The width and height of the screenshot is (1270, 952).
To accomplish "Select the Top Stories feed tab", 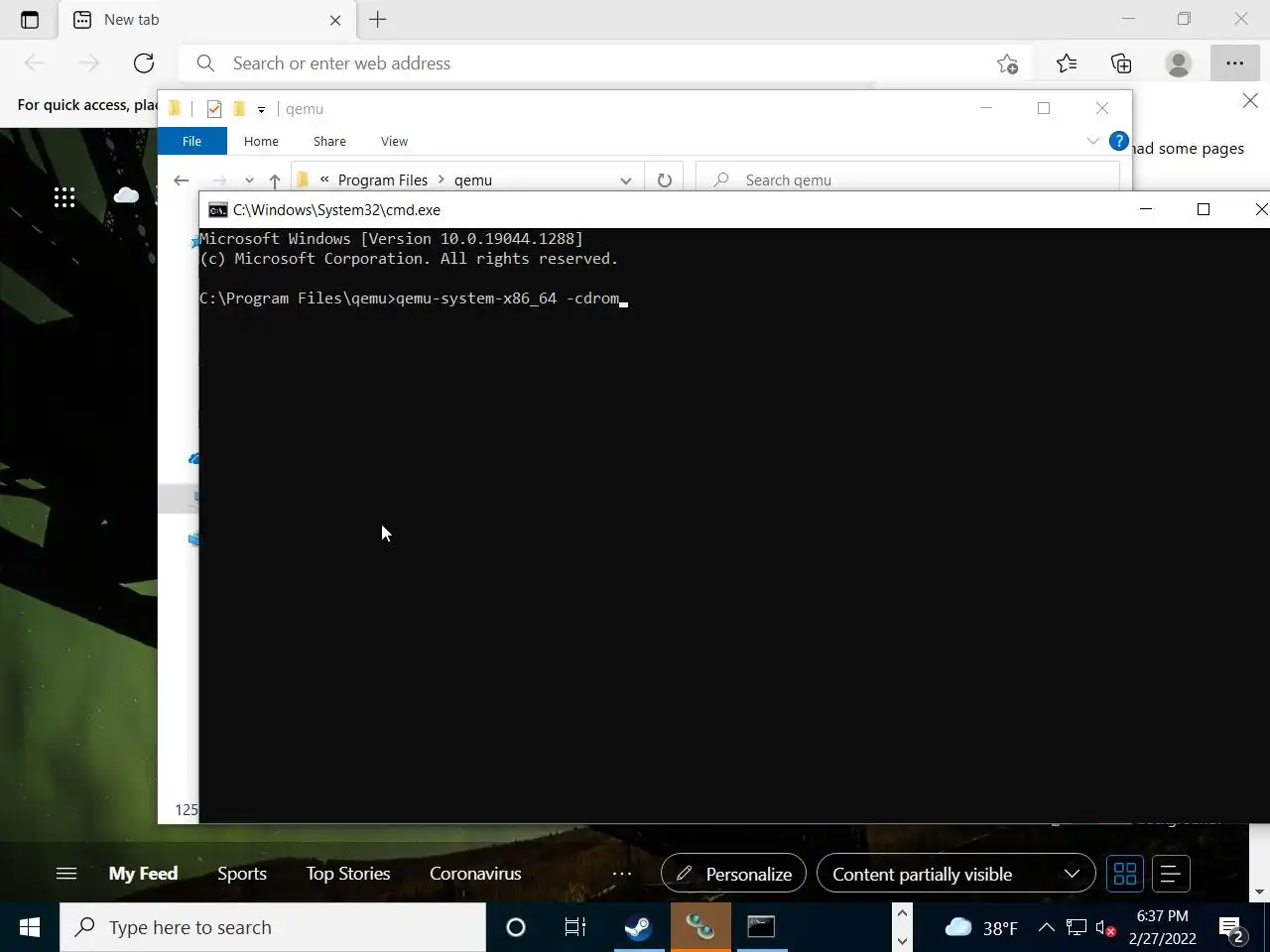I will 348,874.
